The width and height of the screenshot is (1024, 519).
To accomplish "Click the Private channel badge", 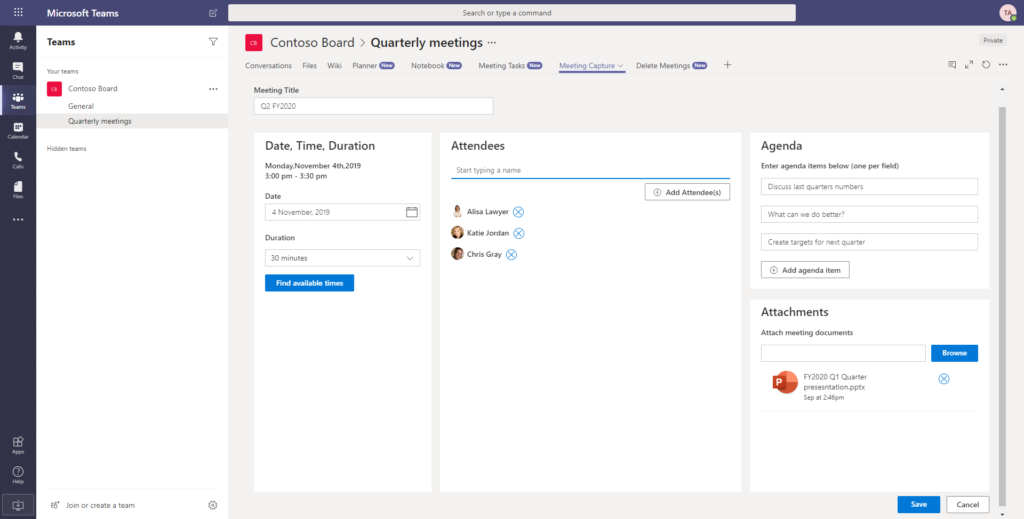I will [x=993, y=40].
